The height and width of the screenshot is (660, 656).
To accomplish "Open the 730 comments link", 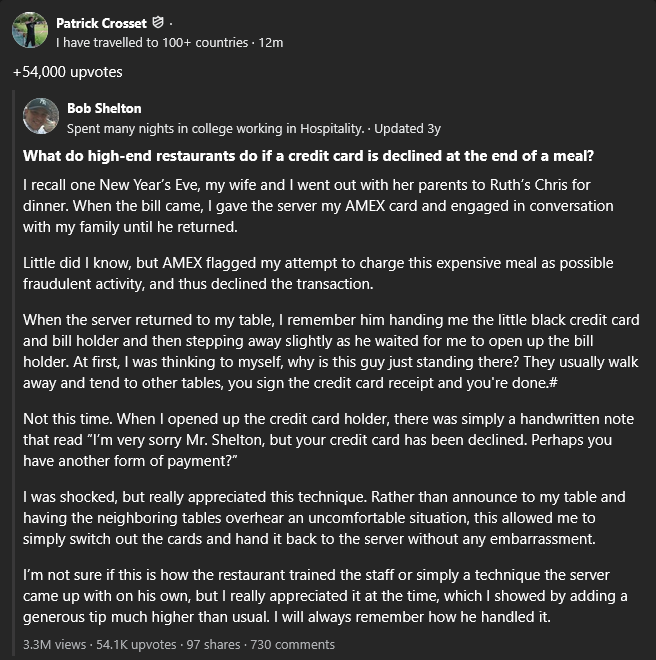I will pos(293,644).
